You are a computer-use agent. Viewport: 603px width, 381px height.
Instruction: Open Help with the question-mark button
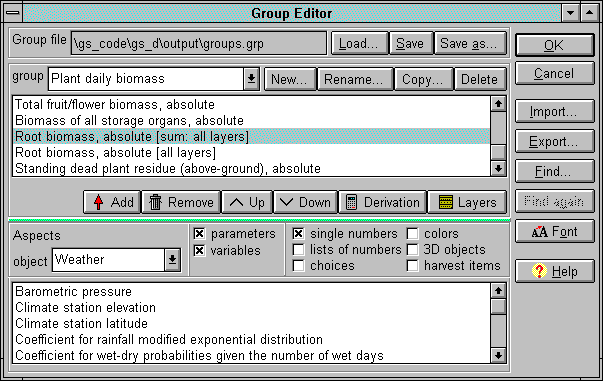[x=555, y=271]
